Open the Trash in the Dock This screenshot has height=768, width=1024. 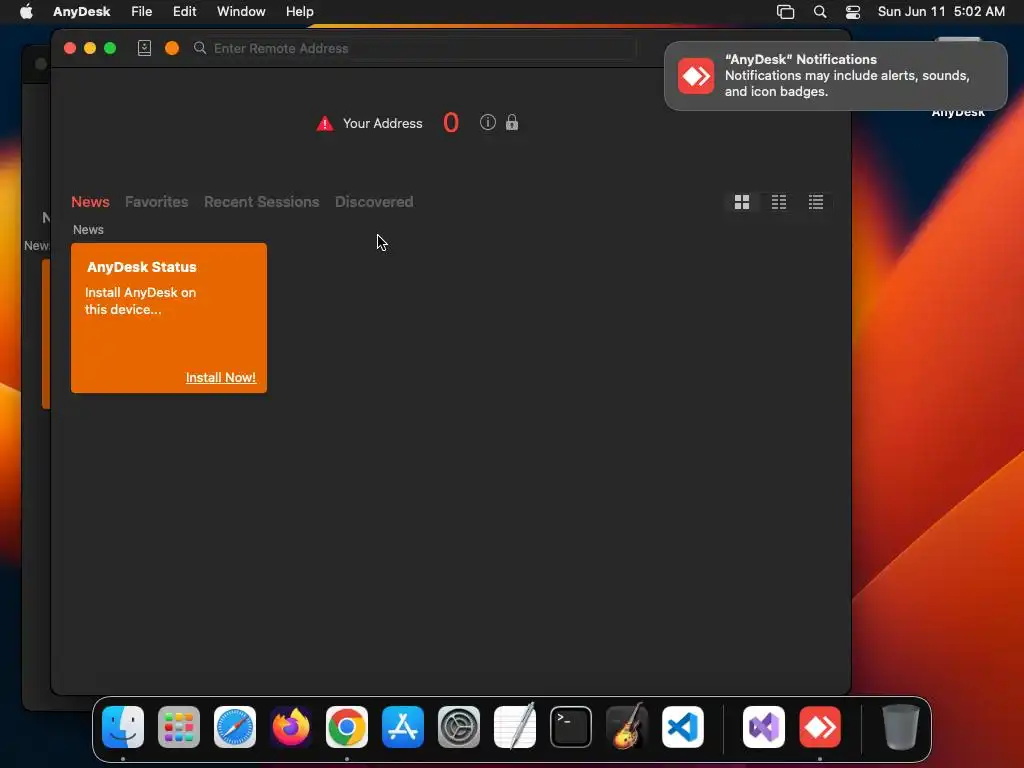point(901,727)
